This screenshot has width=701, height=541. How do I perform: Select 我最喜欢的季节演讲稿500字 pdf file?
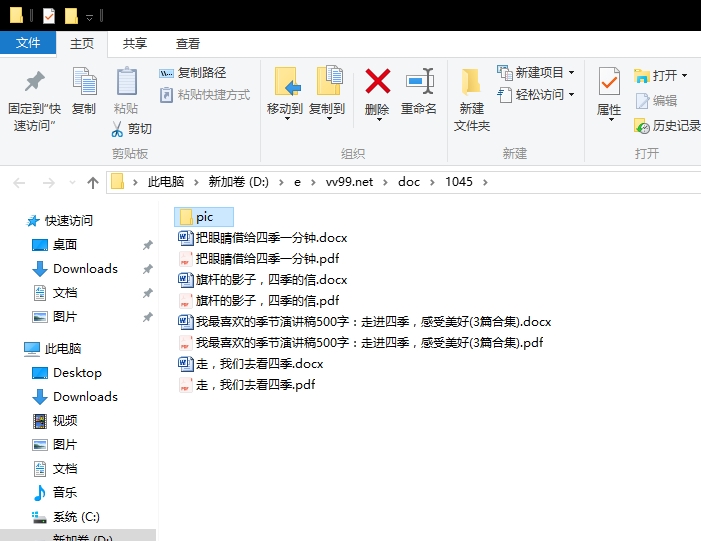pos(360,342)
